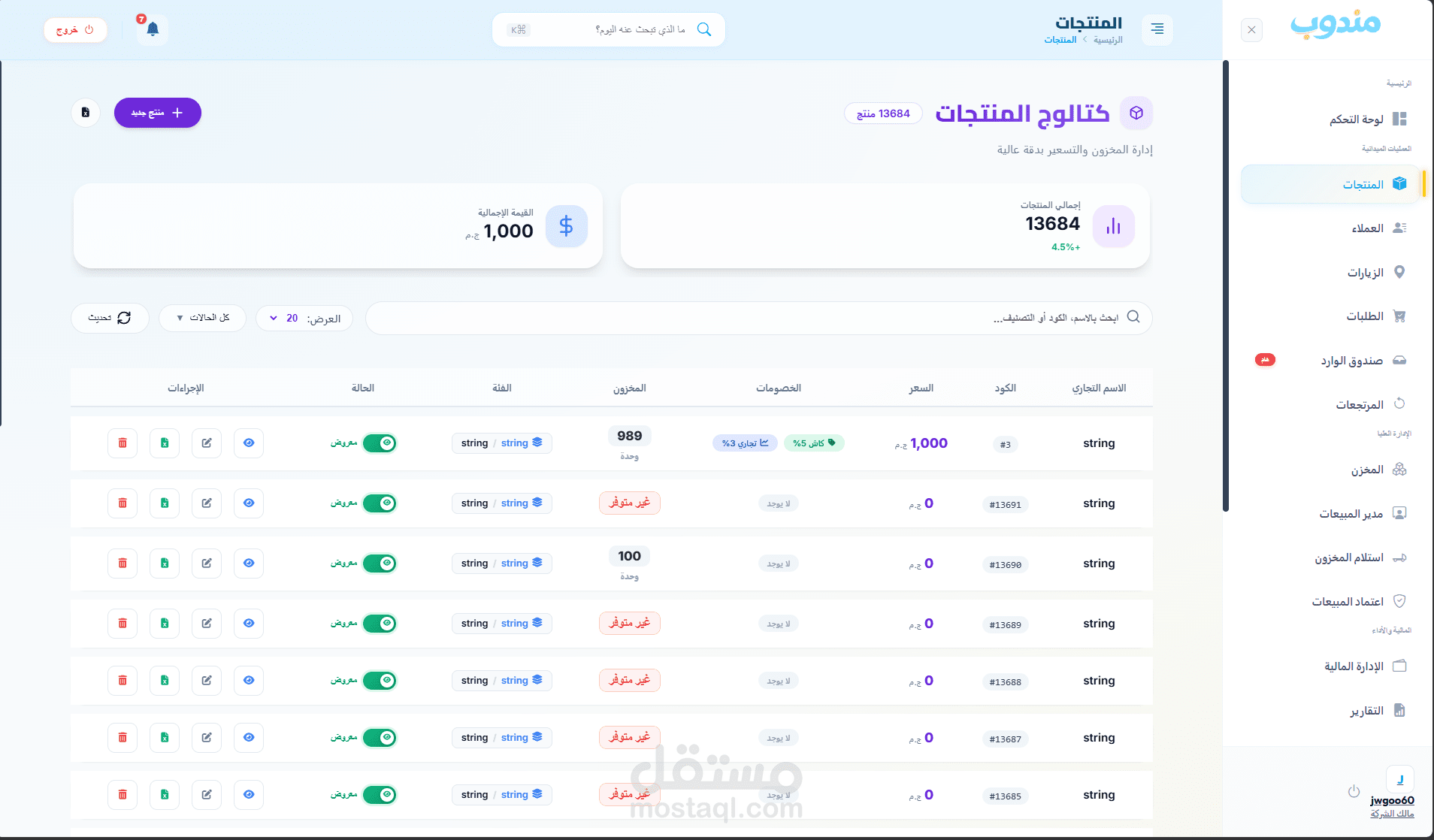Open the العرض 20 page size dropdown
The image size is (1434, 840).
tap(304, 317)
